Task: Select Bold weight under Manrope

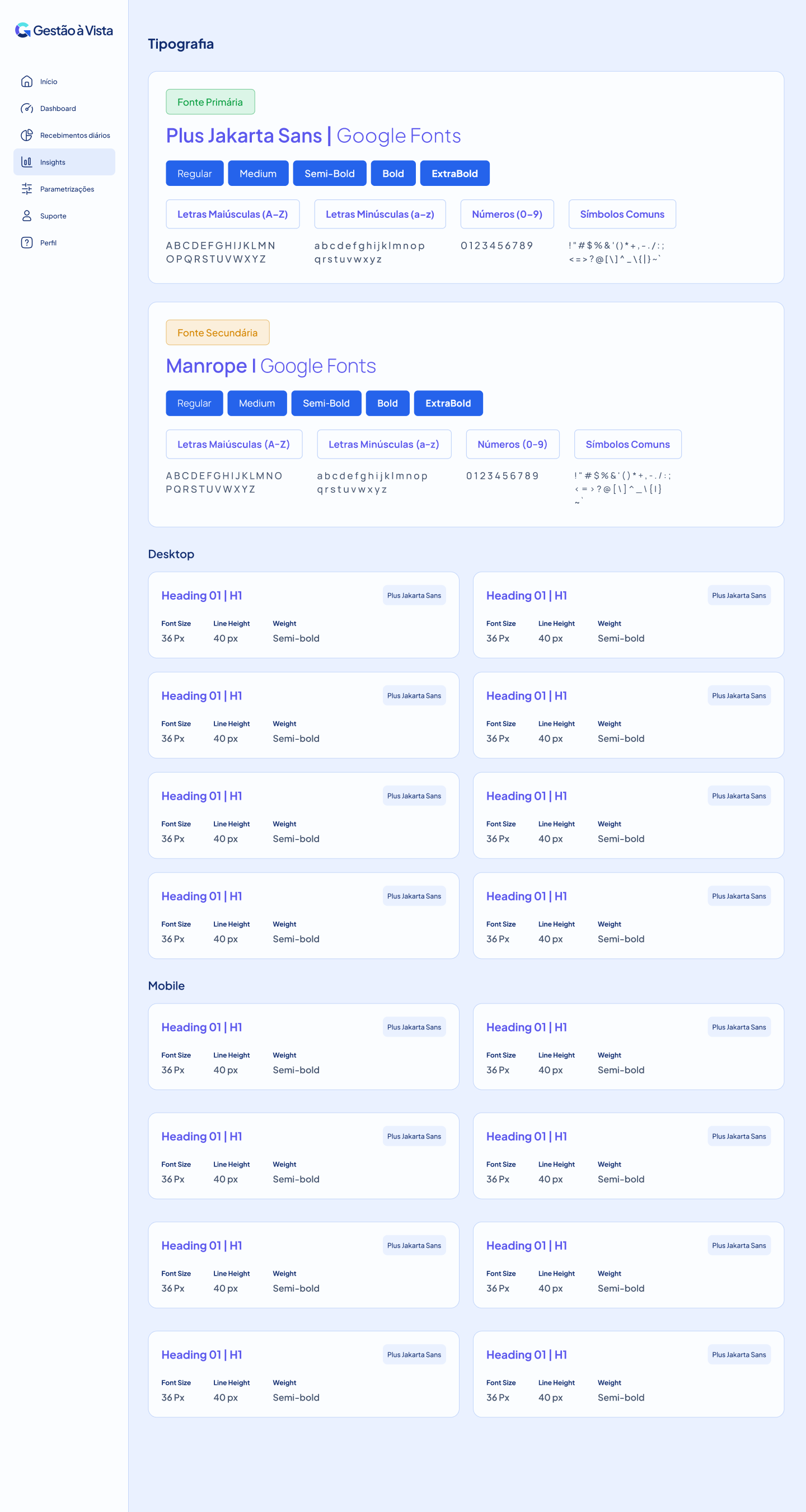Action: coord(388,403)
